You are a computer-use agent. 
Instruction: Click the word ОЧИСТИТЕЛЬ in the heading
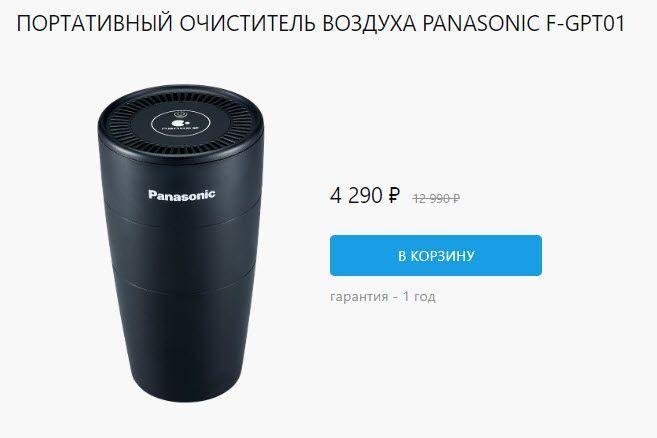[247, 23]
